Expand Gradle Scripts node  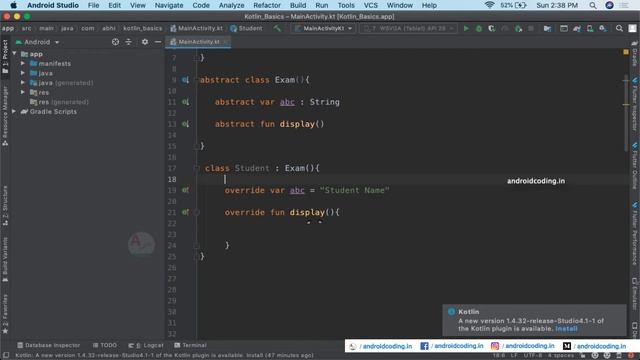14,111
